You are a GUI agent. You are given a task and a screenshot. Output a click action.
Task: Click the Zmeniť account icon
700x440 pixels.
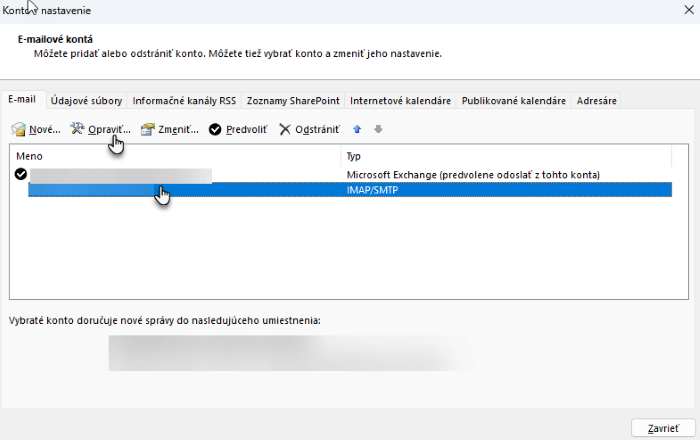[x=147, y=129]
